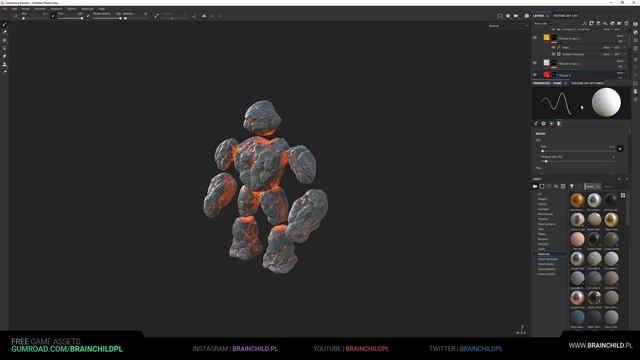Open the viewport Material mode dropdown
Image resolution: width=640 pixels, height=360 pixels.
click(x=508, y=26)
